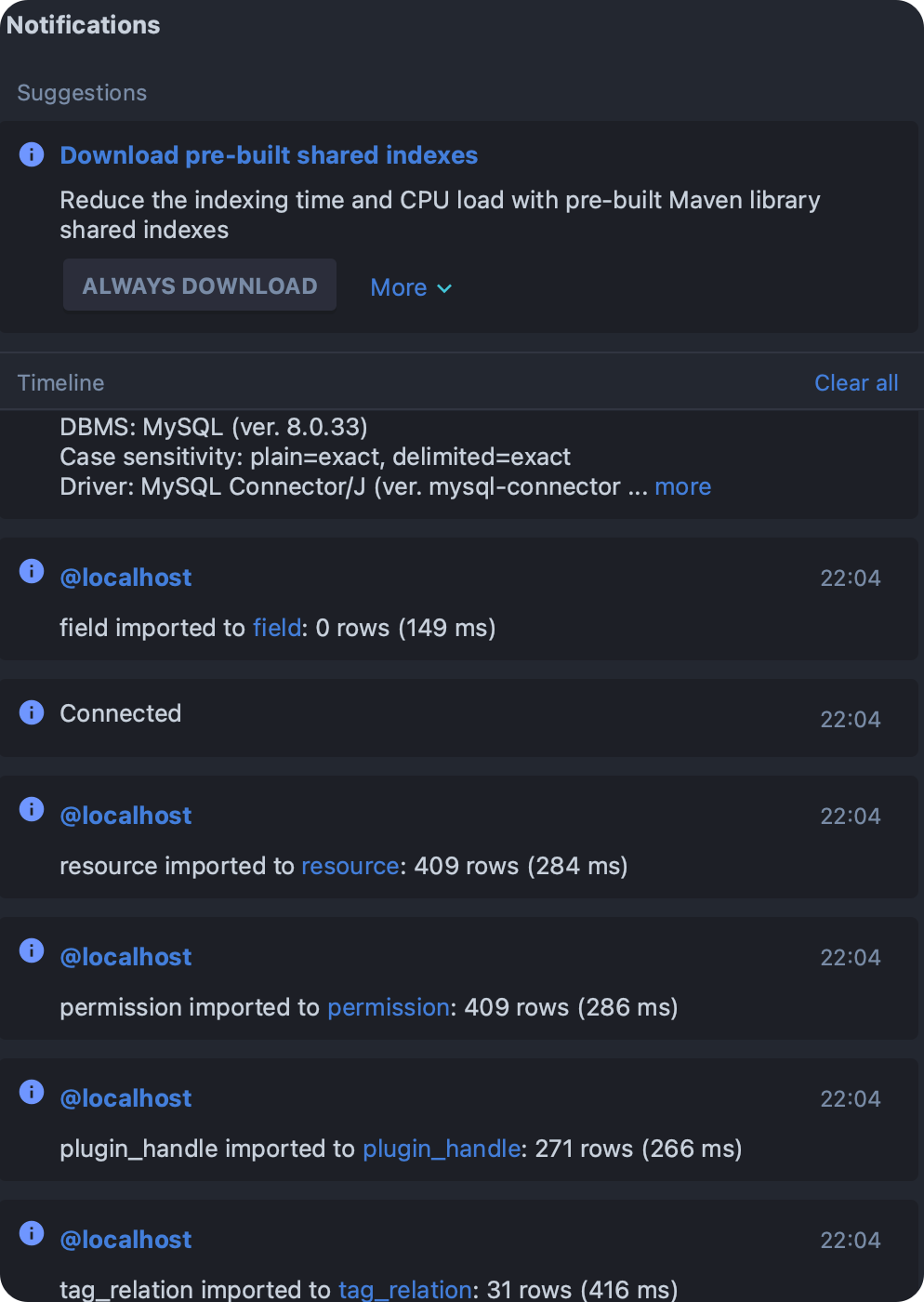Clear all timeline notifications
Image resolution: width=924 pixels, height=1302 pixels.
click(x=855, y=383)
